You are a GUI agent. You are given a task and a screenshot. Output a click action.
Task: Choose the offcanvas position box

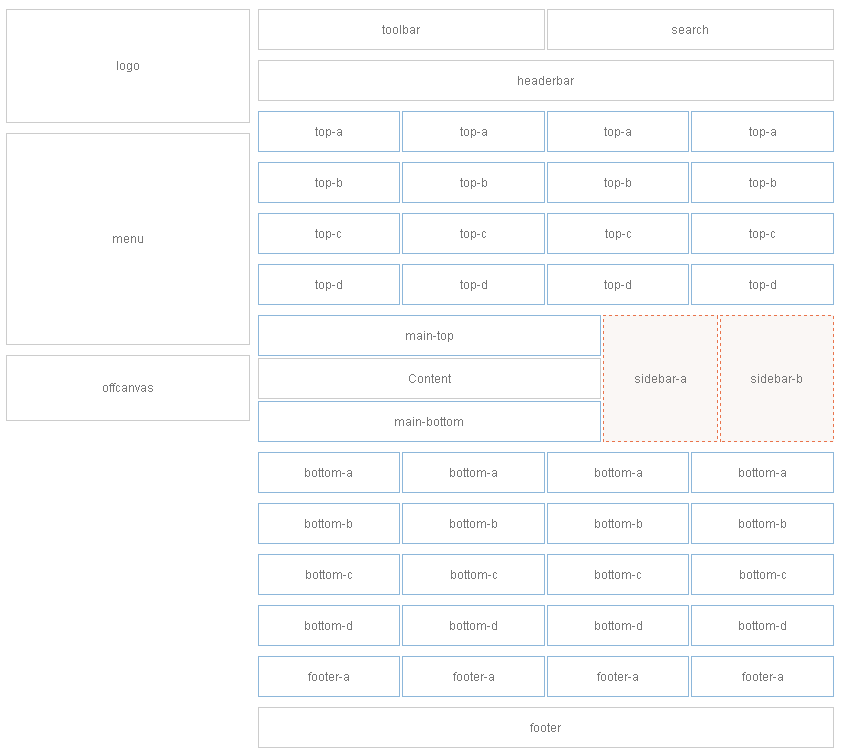[x=128, y=388]
